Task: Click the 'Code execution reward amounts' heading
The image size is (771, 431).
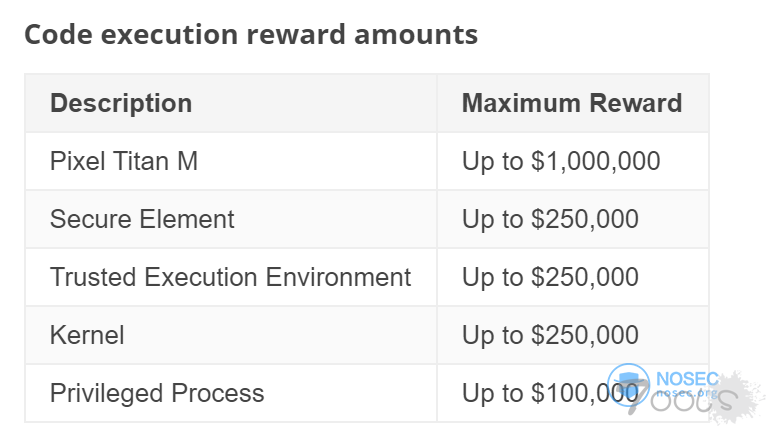Action: click(x=251, y=35)
